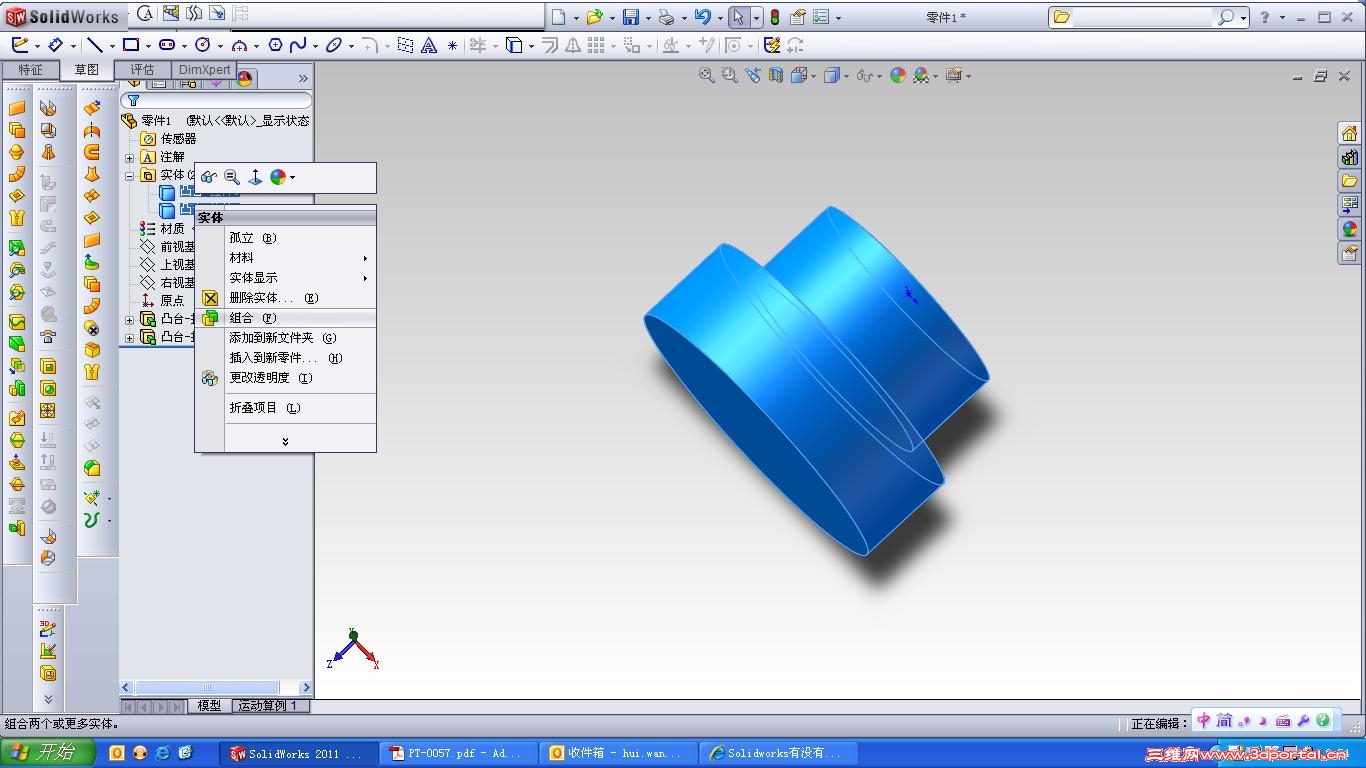Click the Edit Appearance color ball in view toolbar

click(897, 75)
